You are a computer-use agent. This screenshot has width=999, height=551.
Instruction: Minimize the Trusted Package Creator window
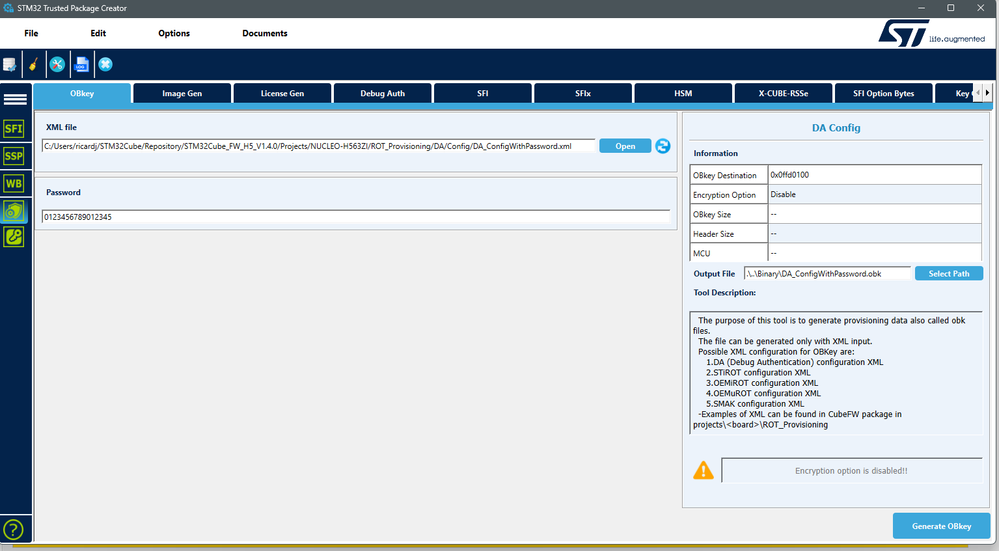921,8
